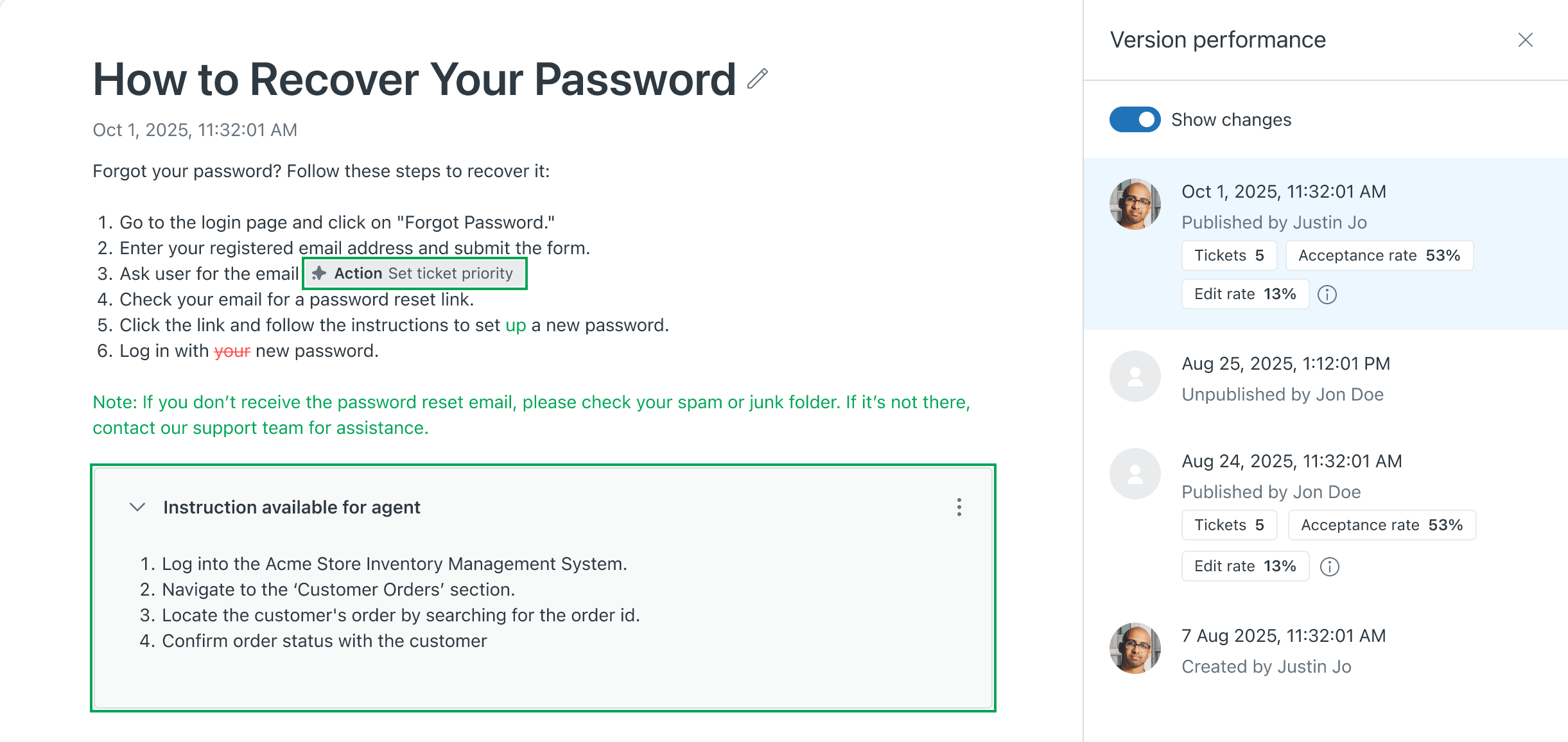
Task: Click the Tickets 5 badge on Aug 24 version
Action: 1229,525
